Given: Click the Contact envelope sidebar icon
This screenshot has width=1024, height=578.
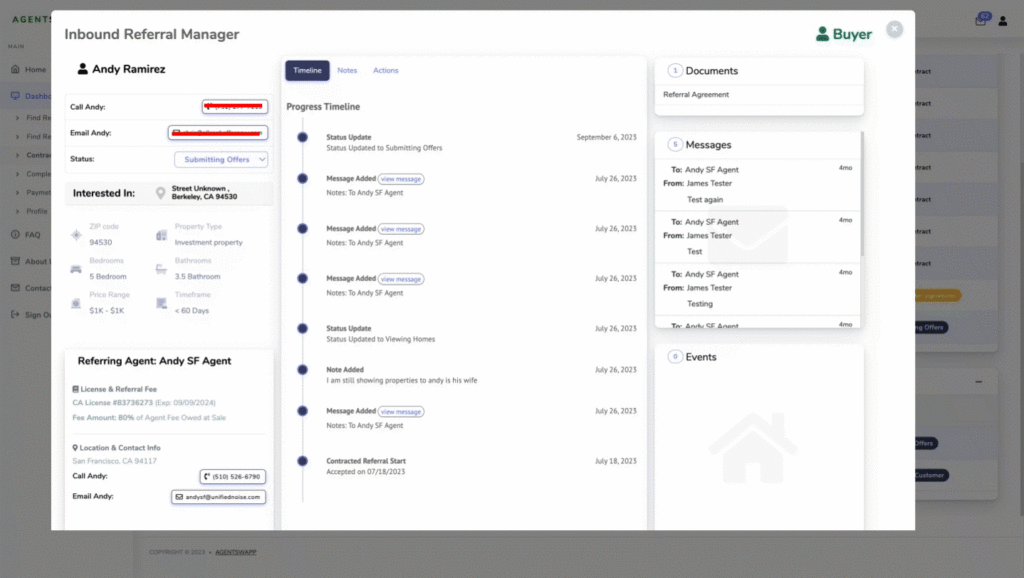Looking at the screenshot, I should [15, 288].
